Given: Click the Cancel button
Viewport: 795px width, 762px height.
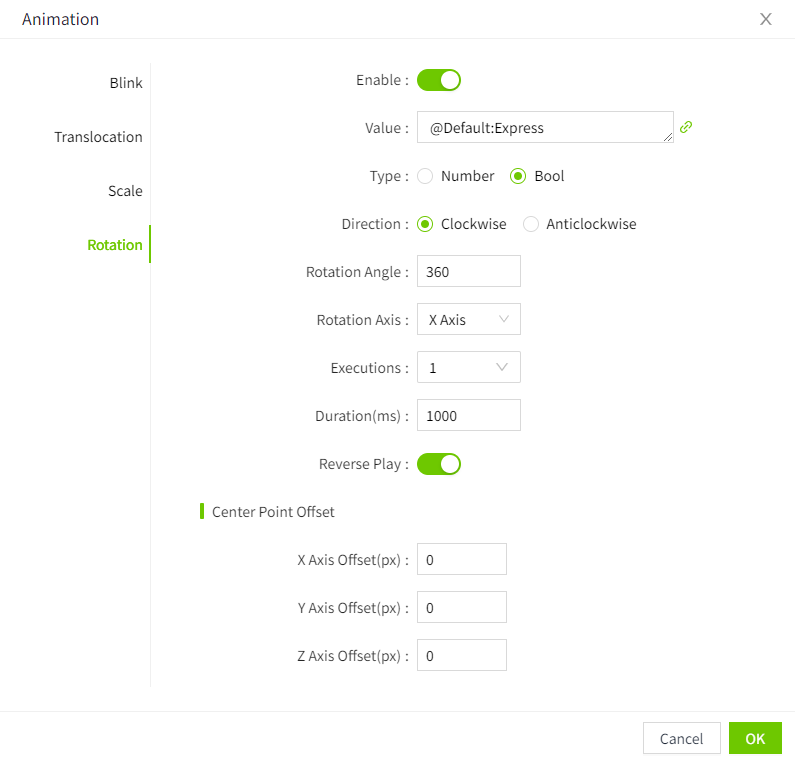Looking at the screenshot, I should 681,738.
